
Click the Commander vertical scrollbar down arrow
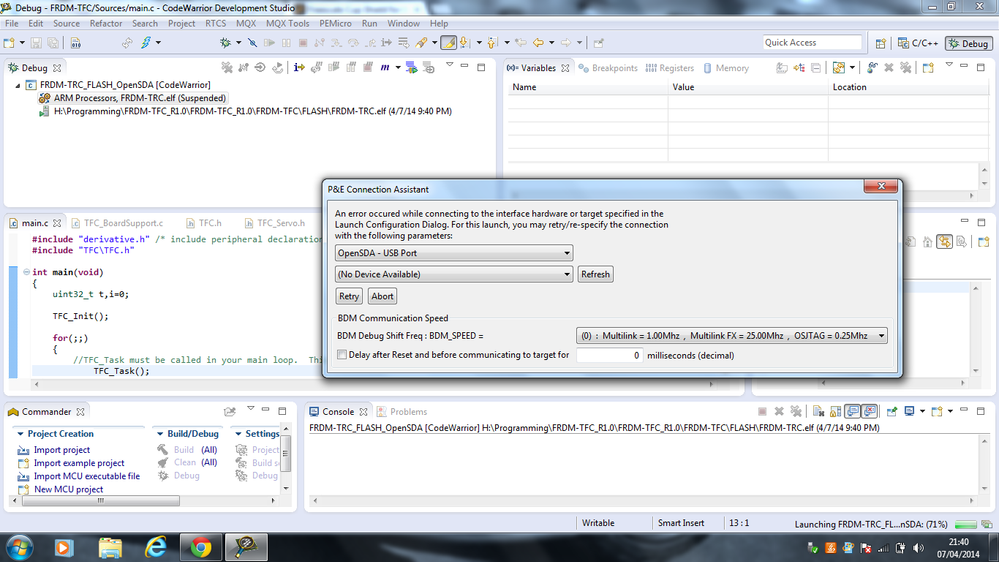286,488
